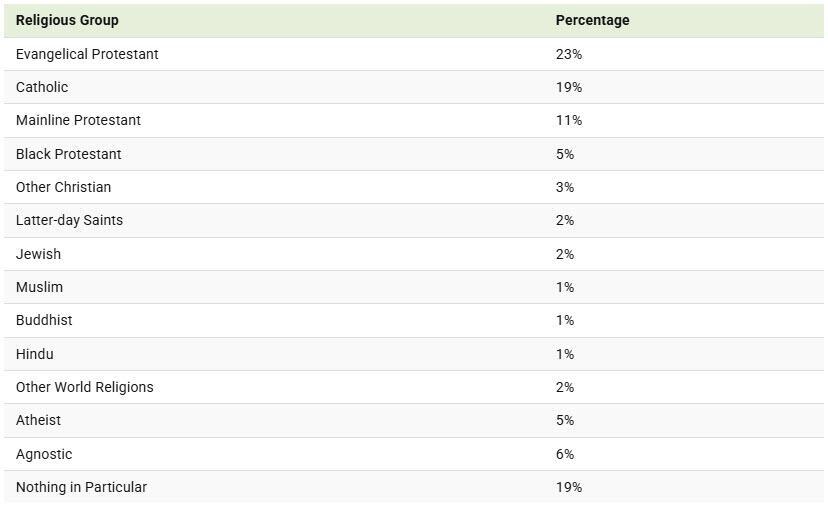Click the Muslim cell
This screenshot has height=511, width=828.
[39, 287]
